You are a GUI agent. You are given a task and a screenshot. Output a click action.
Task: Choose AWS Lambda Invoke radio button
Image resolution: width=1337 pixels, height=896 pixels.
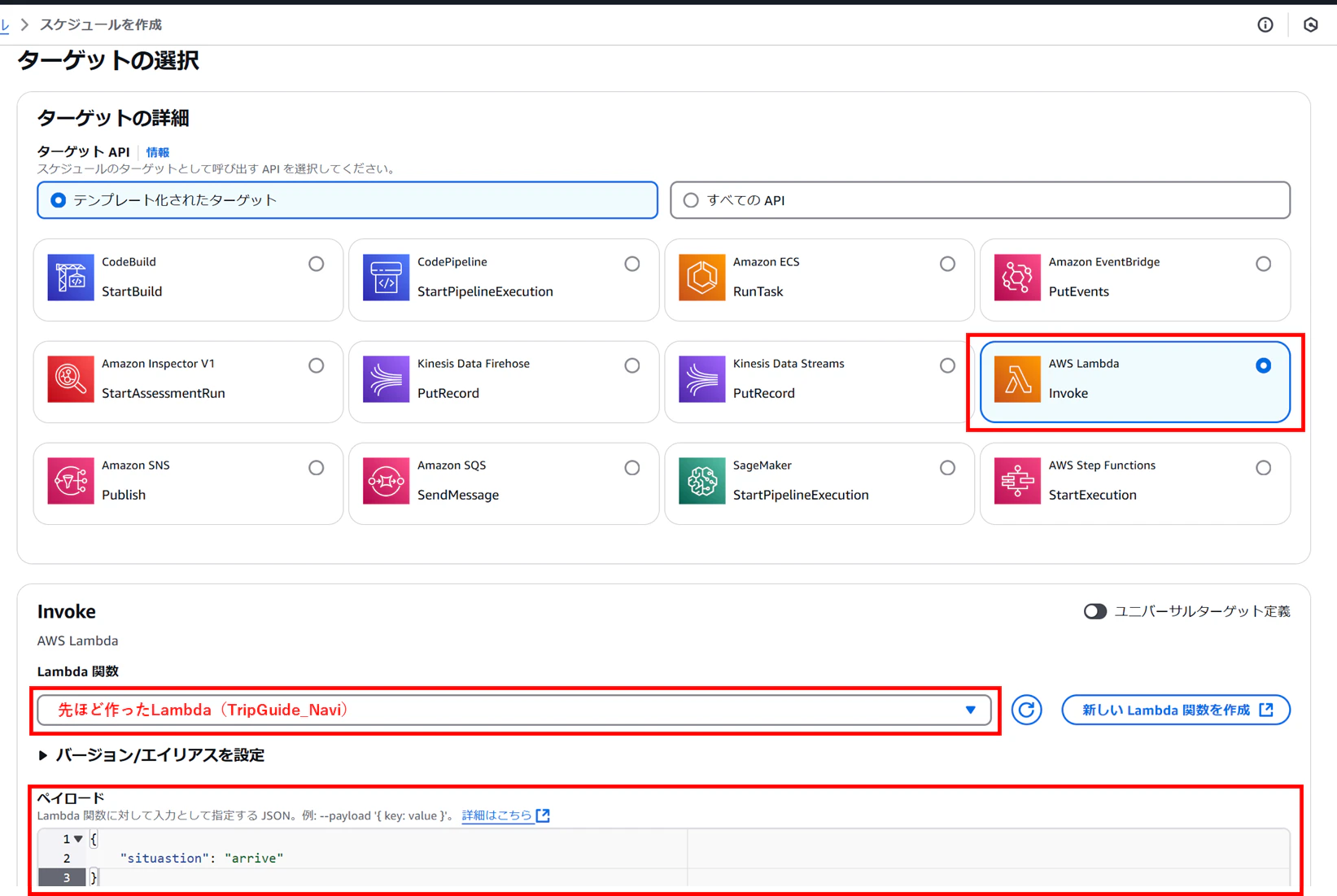(x=1263, y=365)
